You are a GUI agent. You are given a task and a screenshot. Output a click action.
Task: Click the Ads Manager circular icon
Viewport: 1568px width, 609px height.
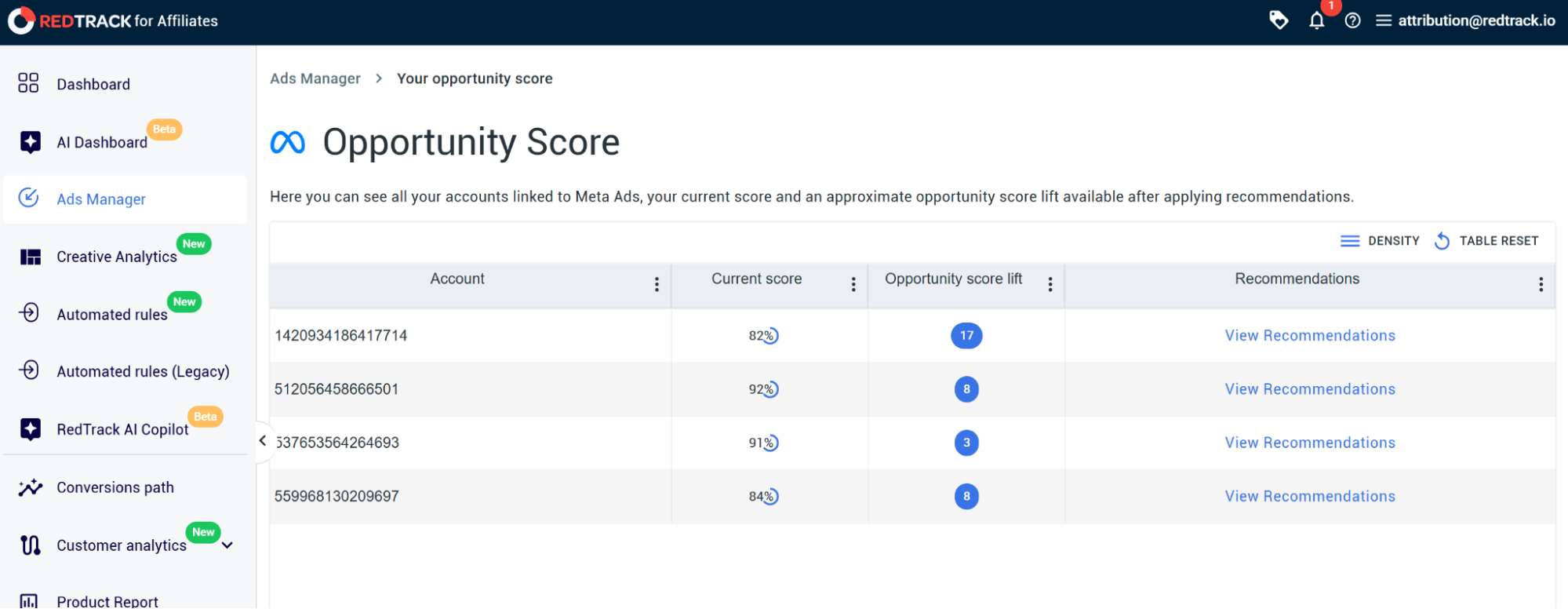point(28,198)
